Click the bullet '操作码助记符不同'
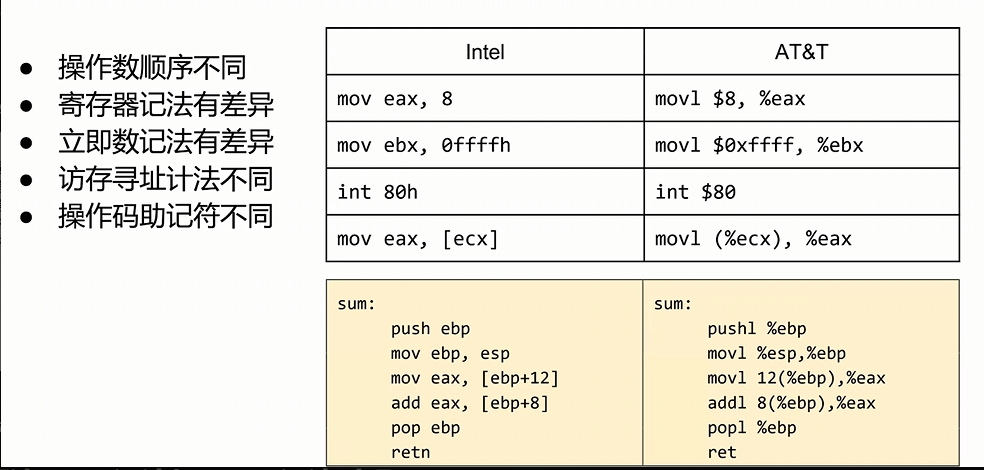The image size is (984, 470). (166, 216)
